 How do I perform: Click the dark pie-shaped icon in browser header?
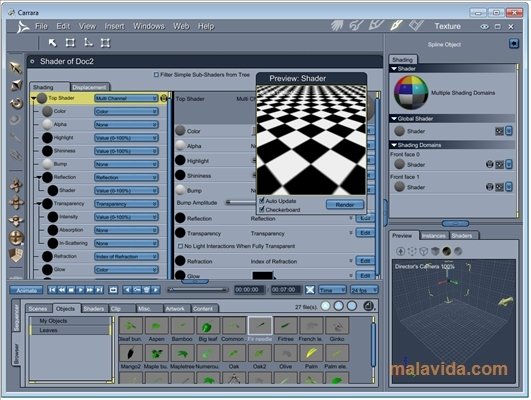click(368, 306)
